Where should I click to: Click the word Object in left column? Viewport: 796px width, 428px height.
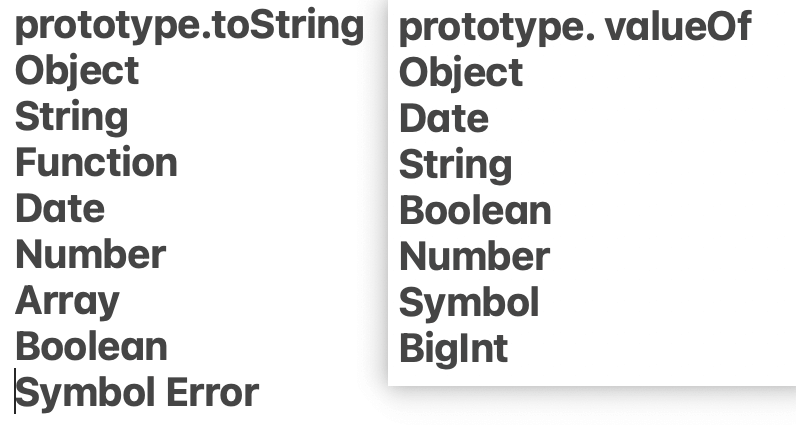point(77,72)
